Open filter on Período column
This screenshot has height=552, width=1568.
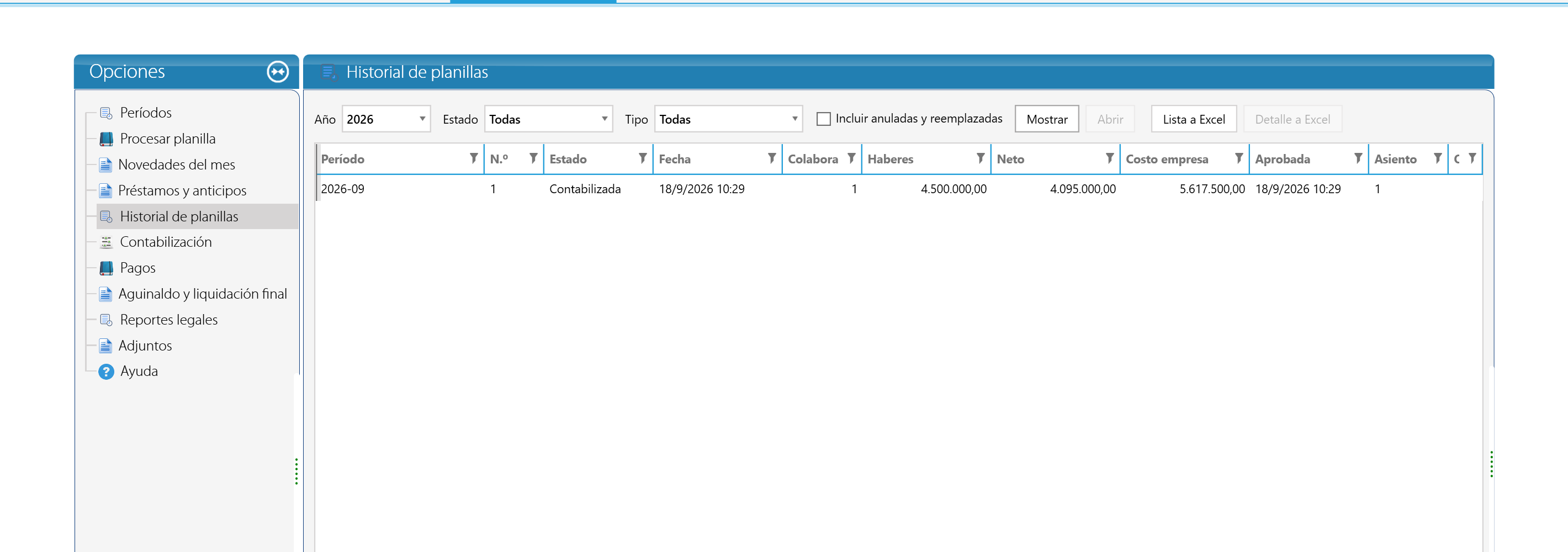[474, 158]
